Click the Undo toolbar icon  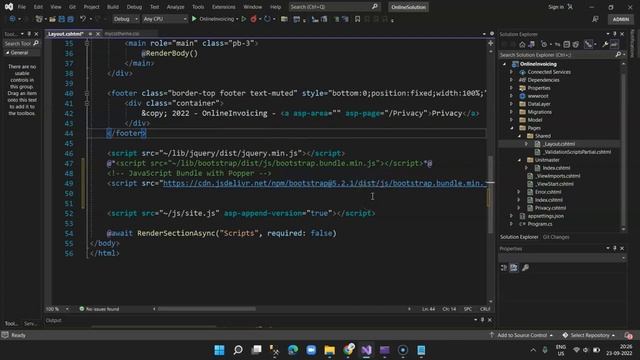83,19
